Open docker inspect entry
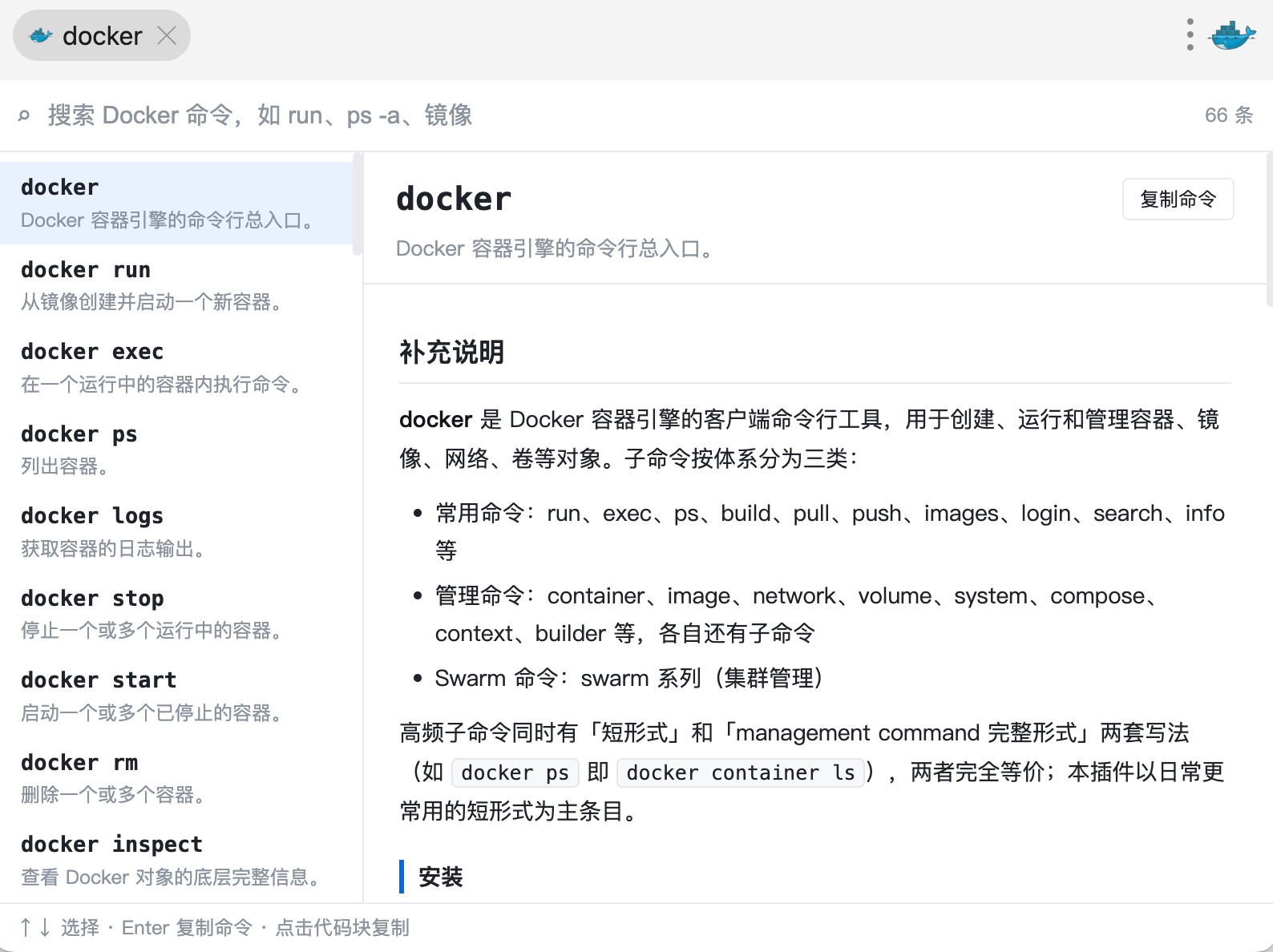Viewport: 1273px width, 952px height. coord(176,861)
